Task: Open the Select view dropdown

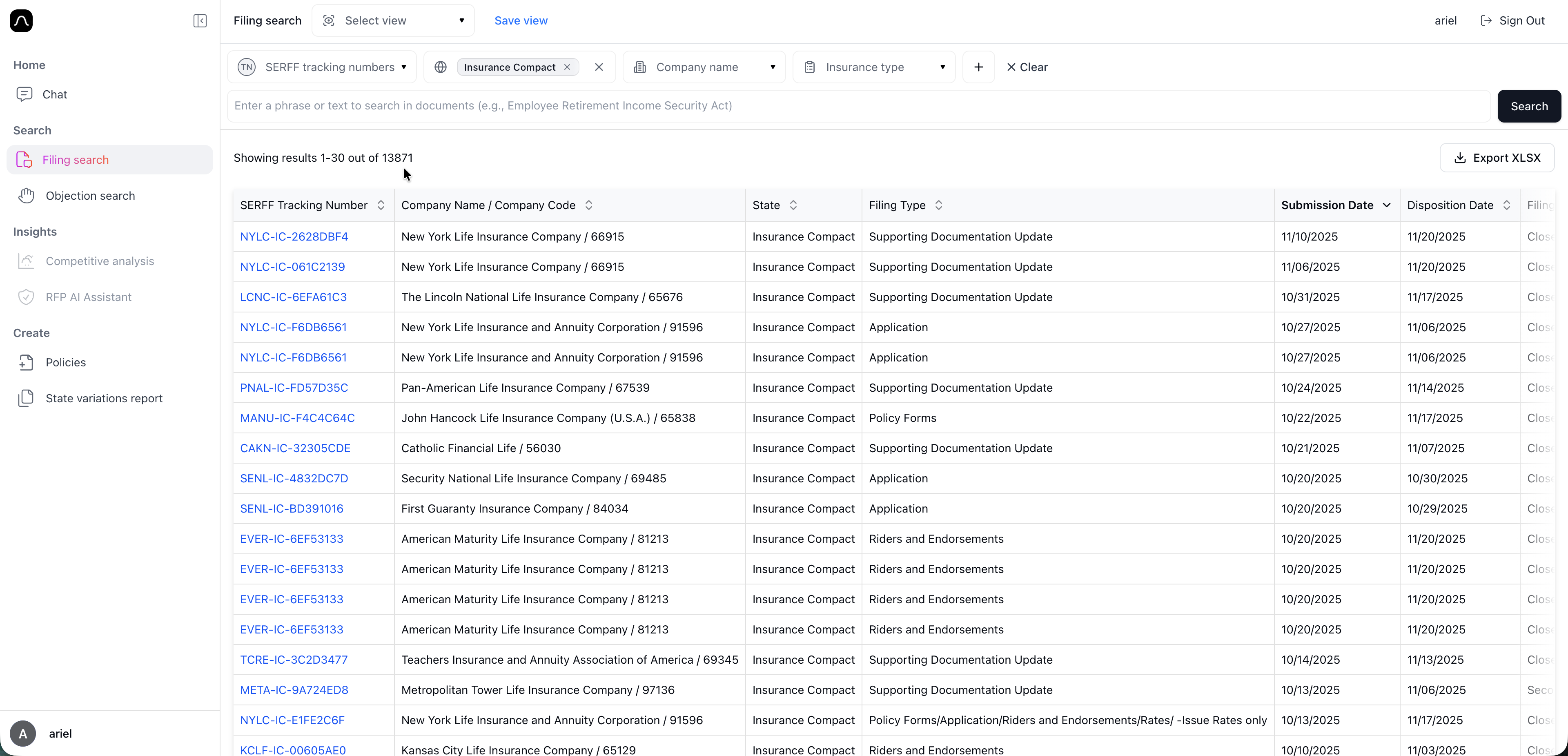Action: point(393,21)
